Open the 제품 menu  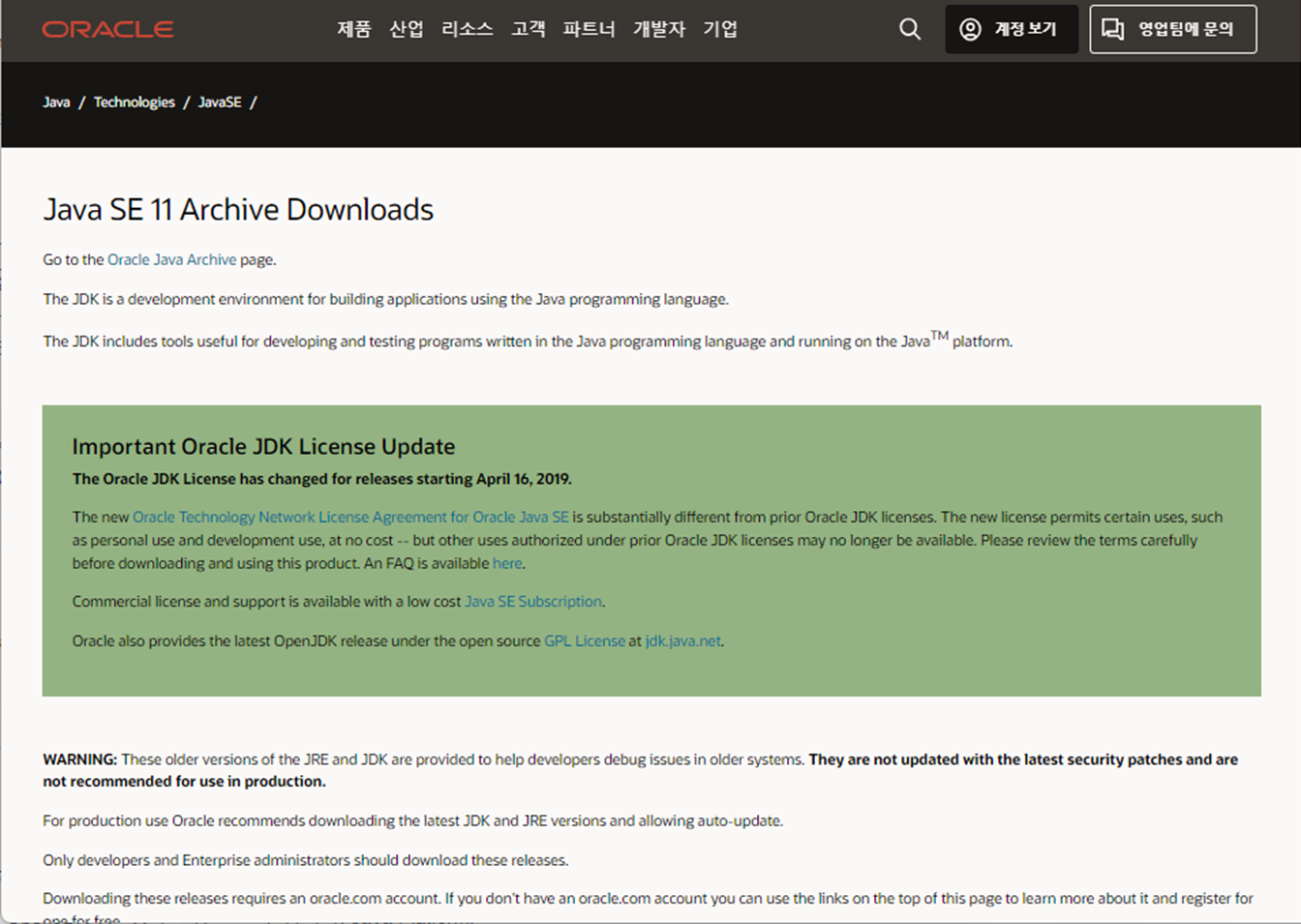coord(353,29)
